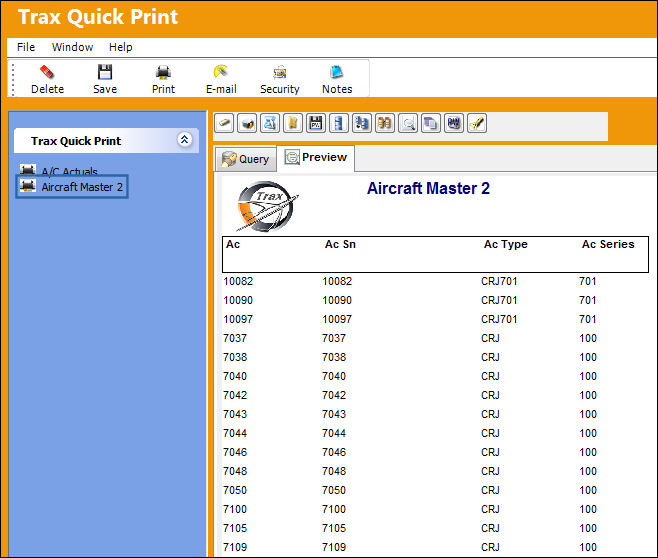Click the overlapping purple pages icon
The image size is (658, 558).
pos(431,123)
